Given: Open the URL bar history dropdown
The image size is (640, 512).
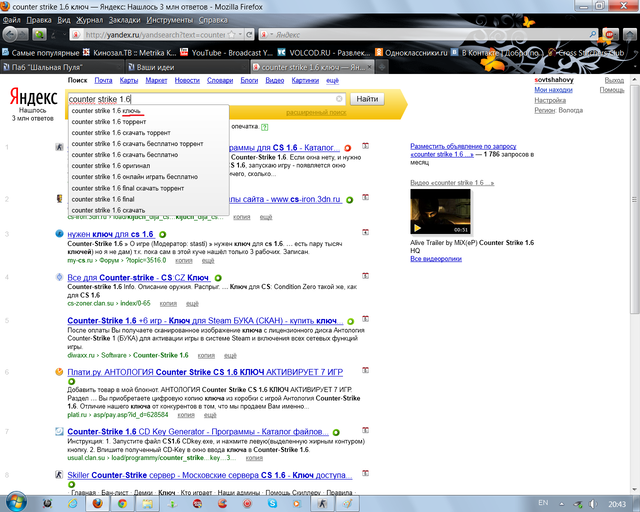Looking at the screenshot, I should tap(240, 35).
